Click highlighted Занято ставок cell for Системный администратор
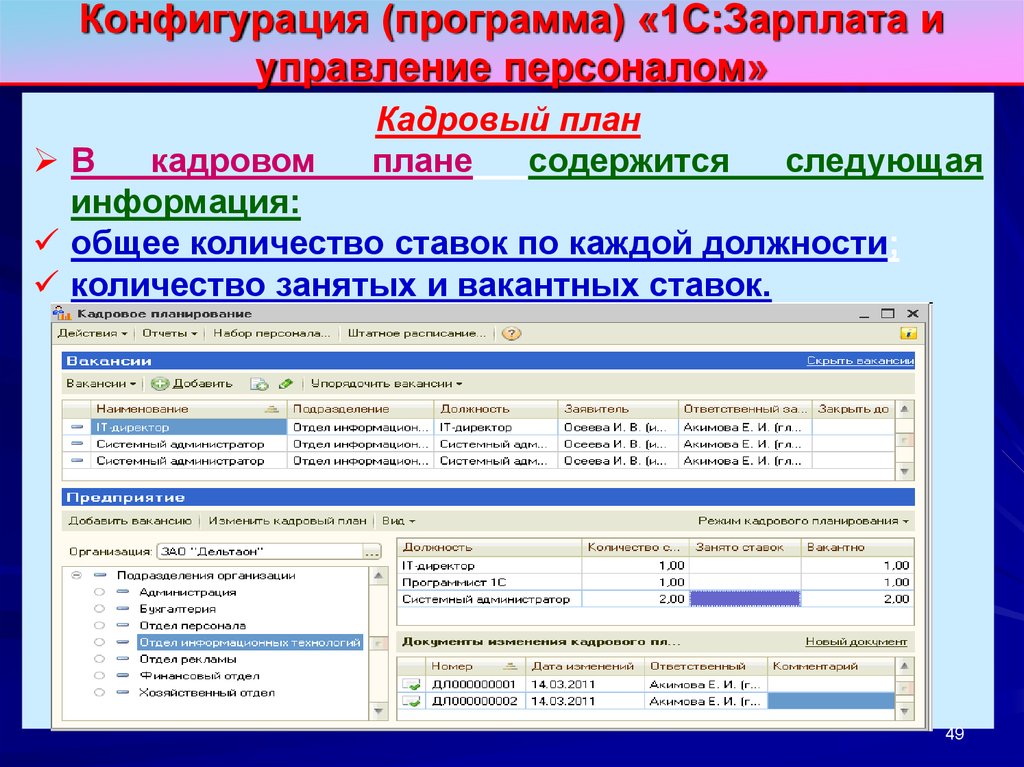1024x767 pixels. click(x=745, y=599)
